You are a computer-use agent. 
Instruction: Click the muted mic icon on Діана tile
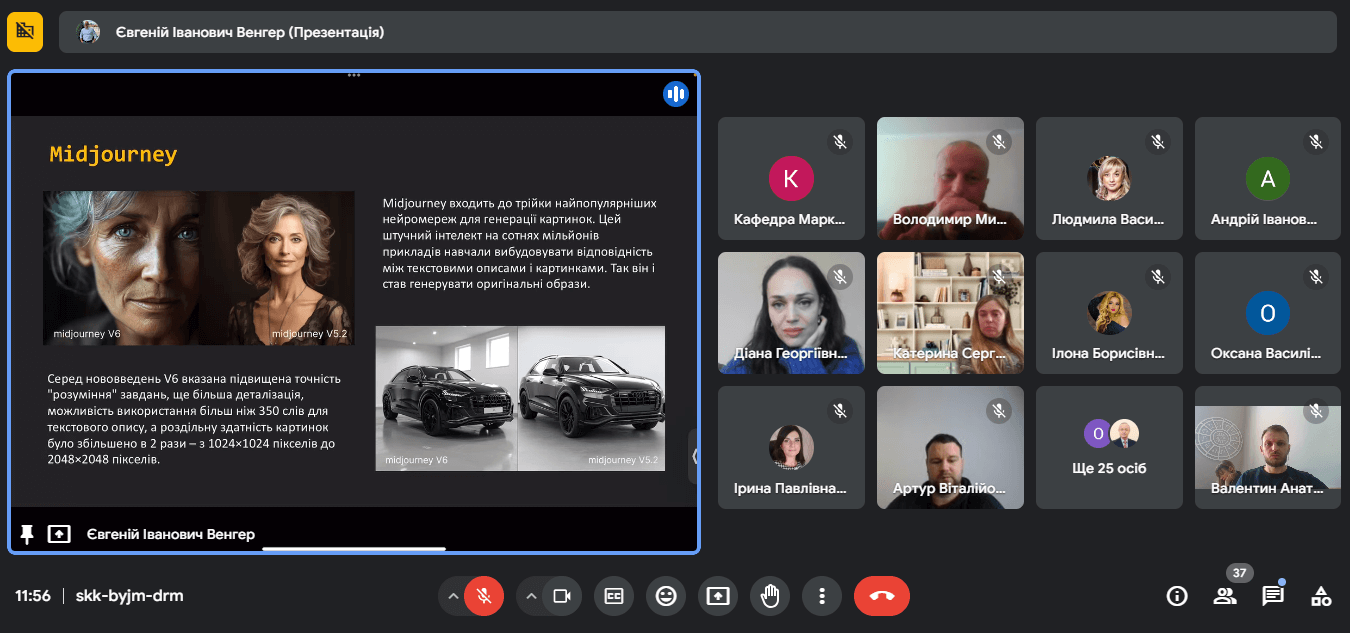(x=840, y=276)
